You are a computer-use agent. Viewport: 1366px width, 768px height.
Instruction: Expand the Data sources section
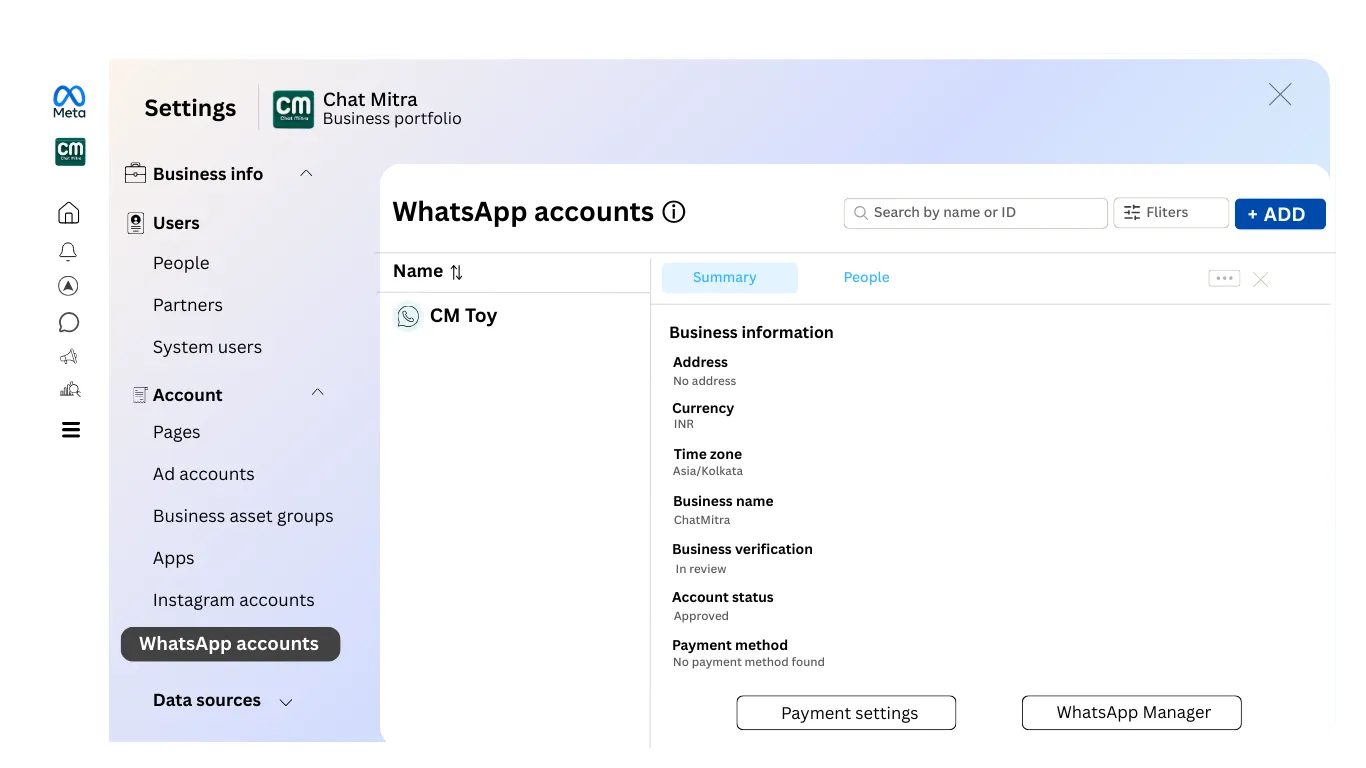coord(285,701)
